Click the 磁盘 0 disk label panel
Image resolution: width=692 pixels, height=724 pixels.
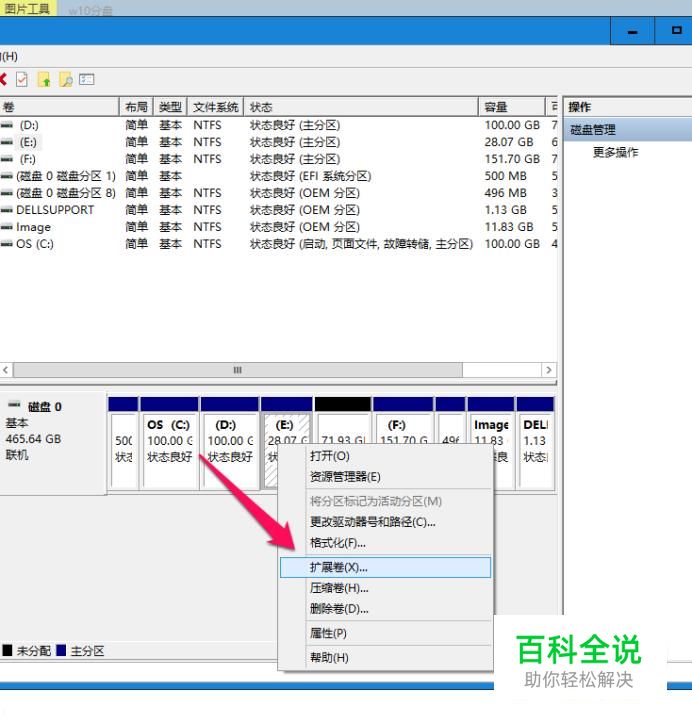(x=53, y=442)
